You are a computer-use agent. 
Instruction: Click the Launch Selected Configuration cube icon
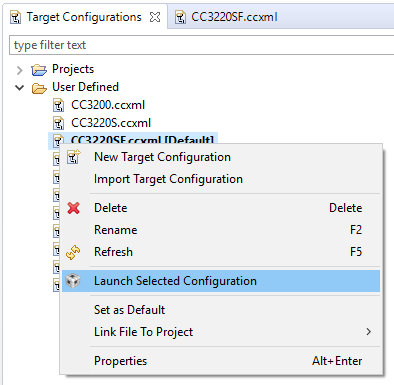click(x=73, y=281)
